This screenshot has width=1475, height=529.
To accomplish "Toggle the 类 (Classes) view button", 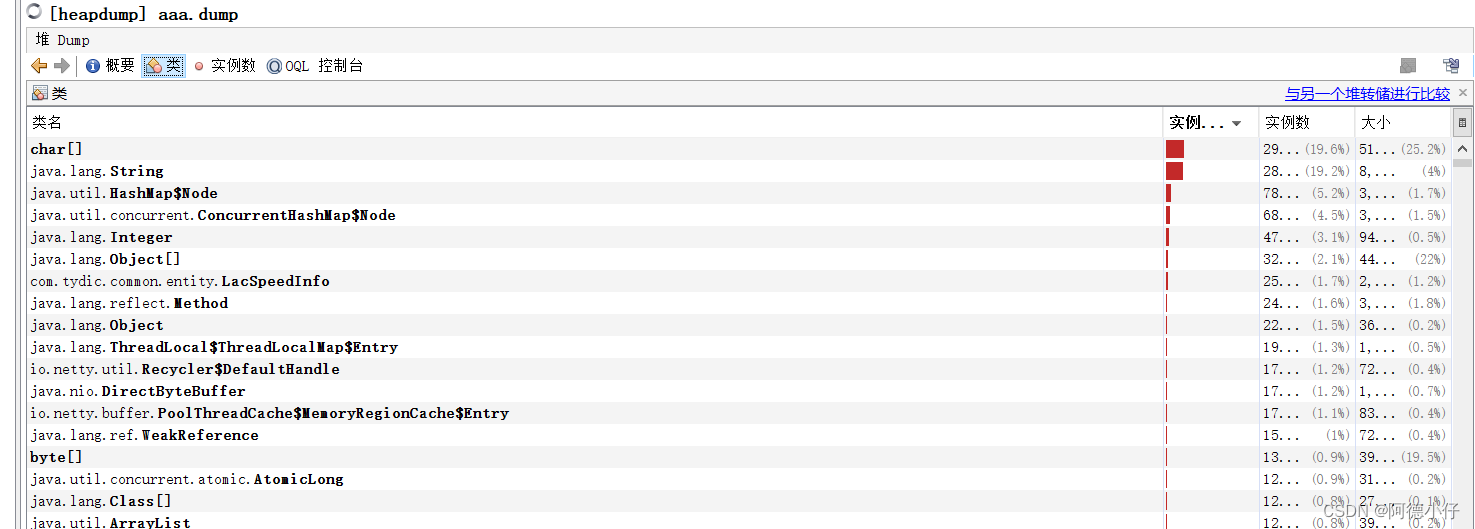I will point(164,66).
